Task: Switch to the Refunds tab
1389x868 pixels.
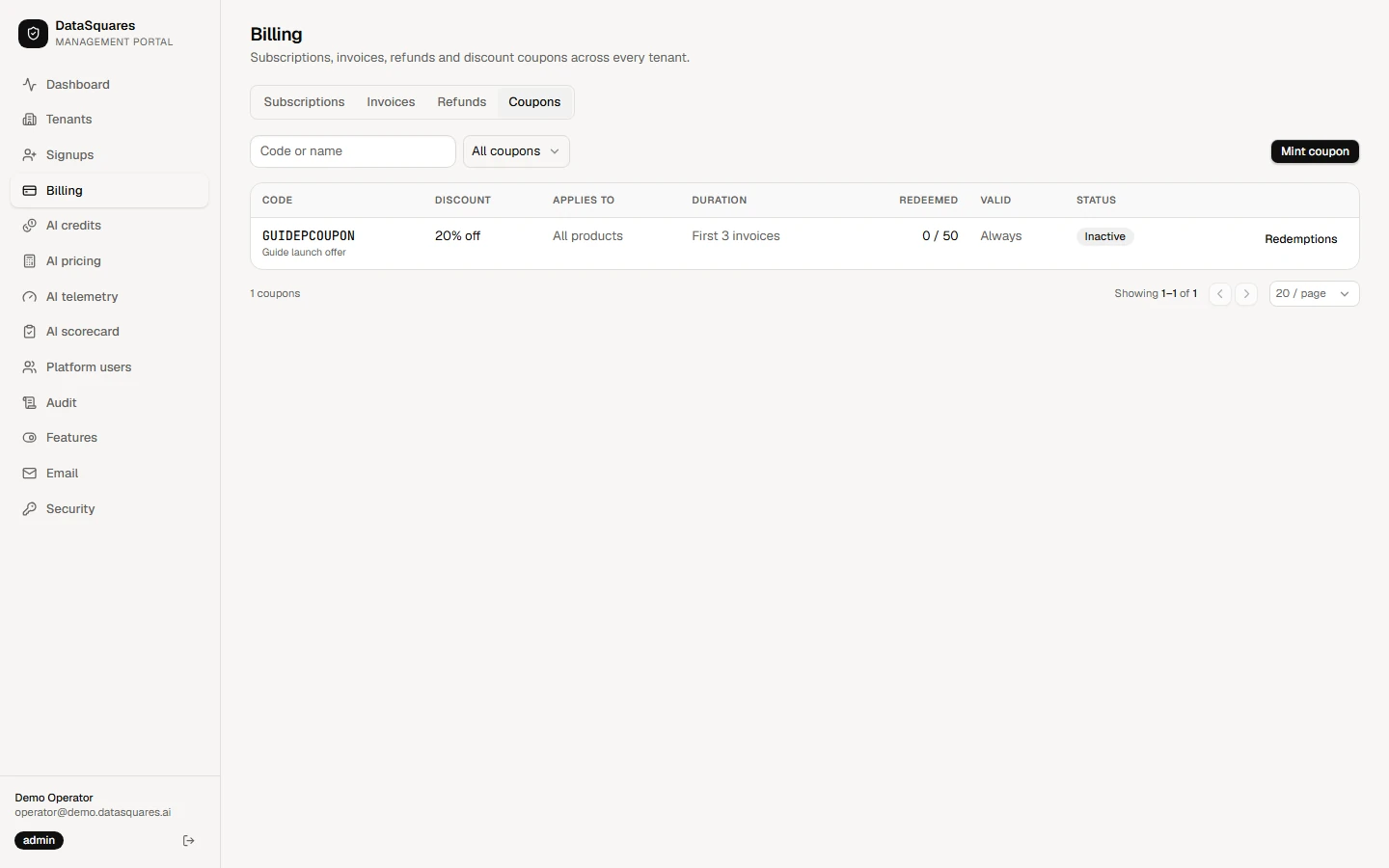Action: click(x=462, y=102)
